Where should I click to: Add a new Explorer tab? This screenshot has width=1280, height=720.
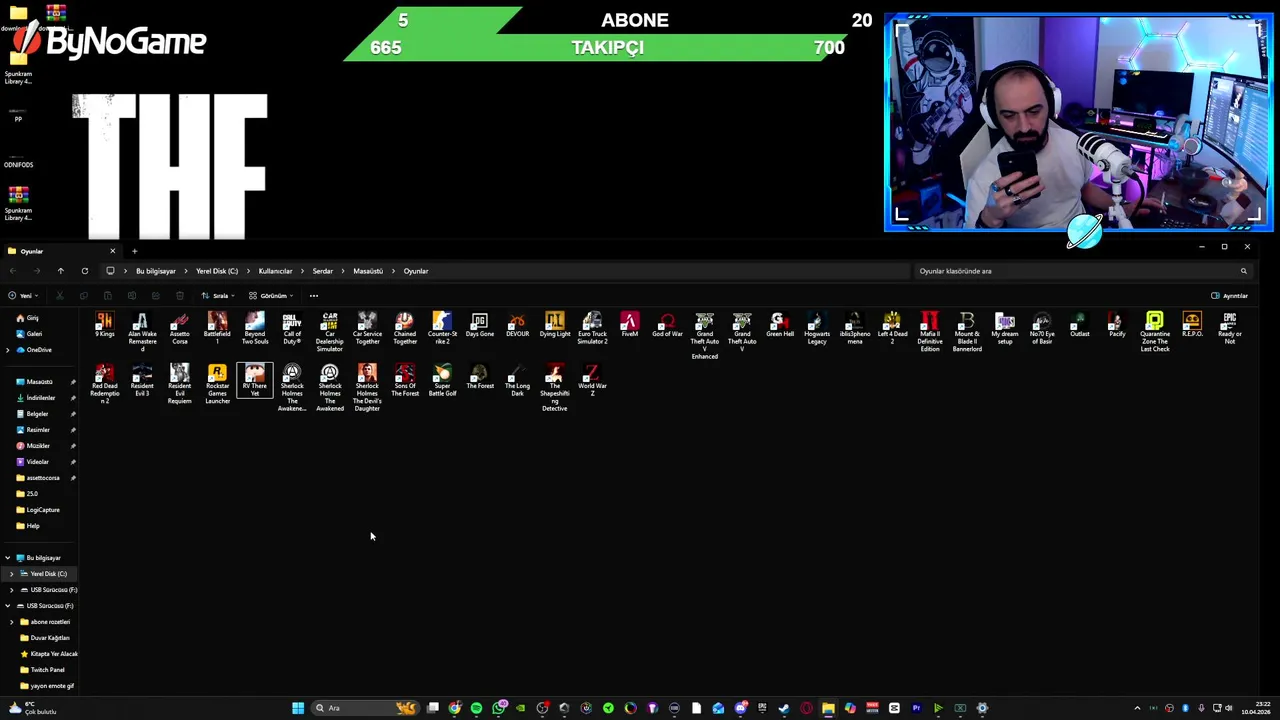135,251
